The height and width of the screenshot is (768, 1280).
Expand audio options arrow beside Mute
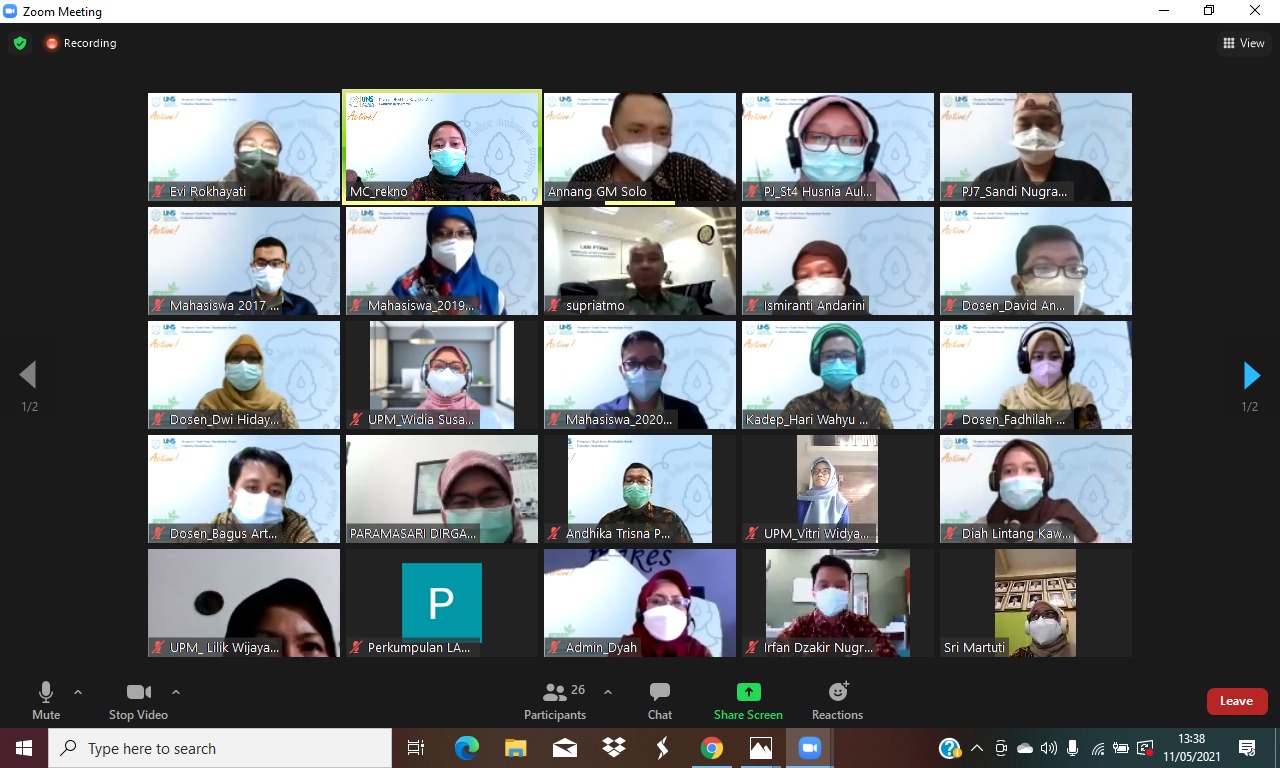pyautogui.click(x=78, y=692)
